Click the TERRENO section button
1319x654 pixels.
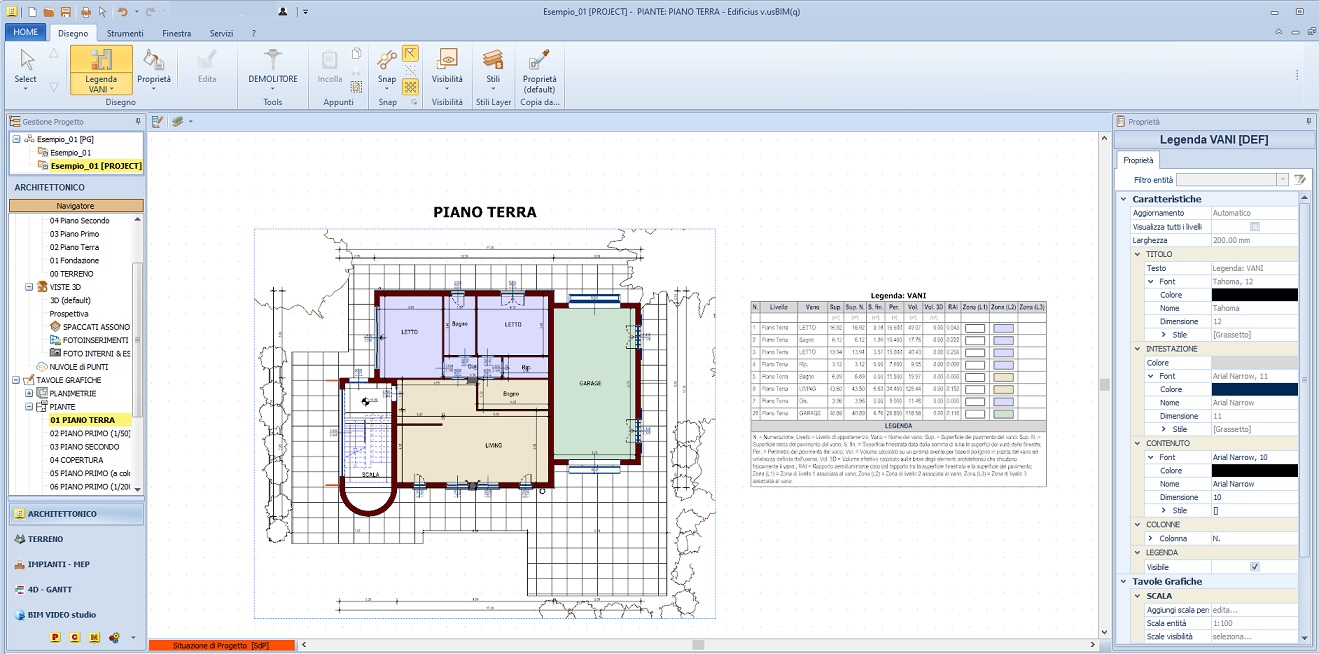click(46, 539)
